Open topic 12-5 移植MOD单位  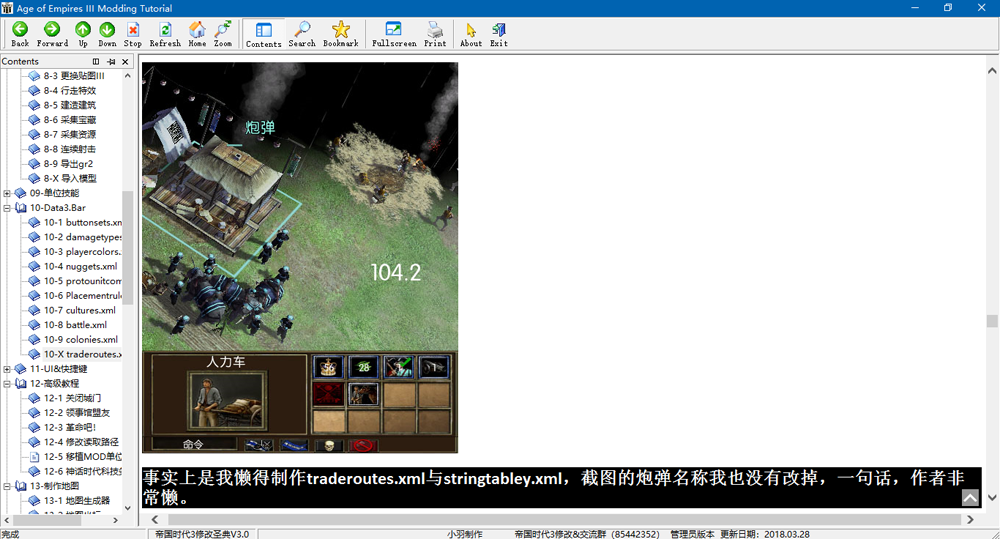tap(82, 457)
